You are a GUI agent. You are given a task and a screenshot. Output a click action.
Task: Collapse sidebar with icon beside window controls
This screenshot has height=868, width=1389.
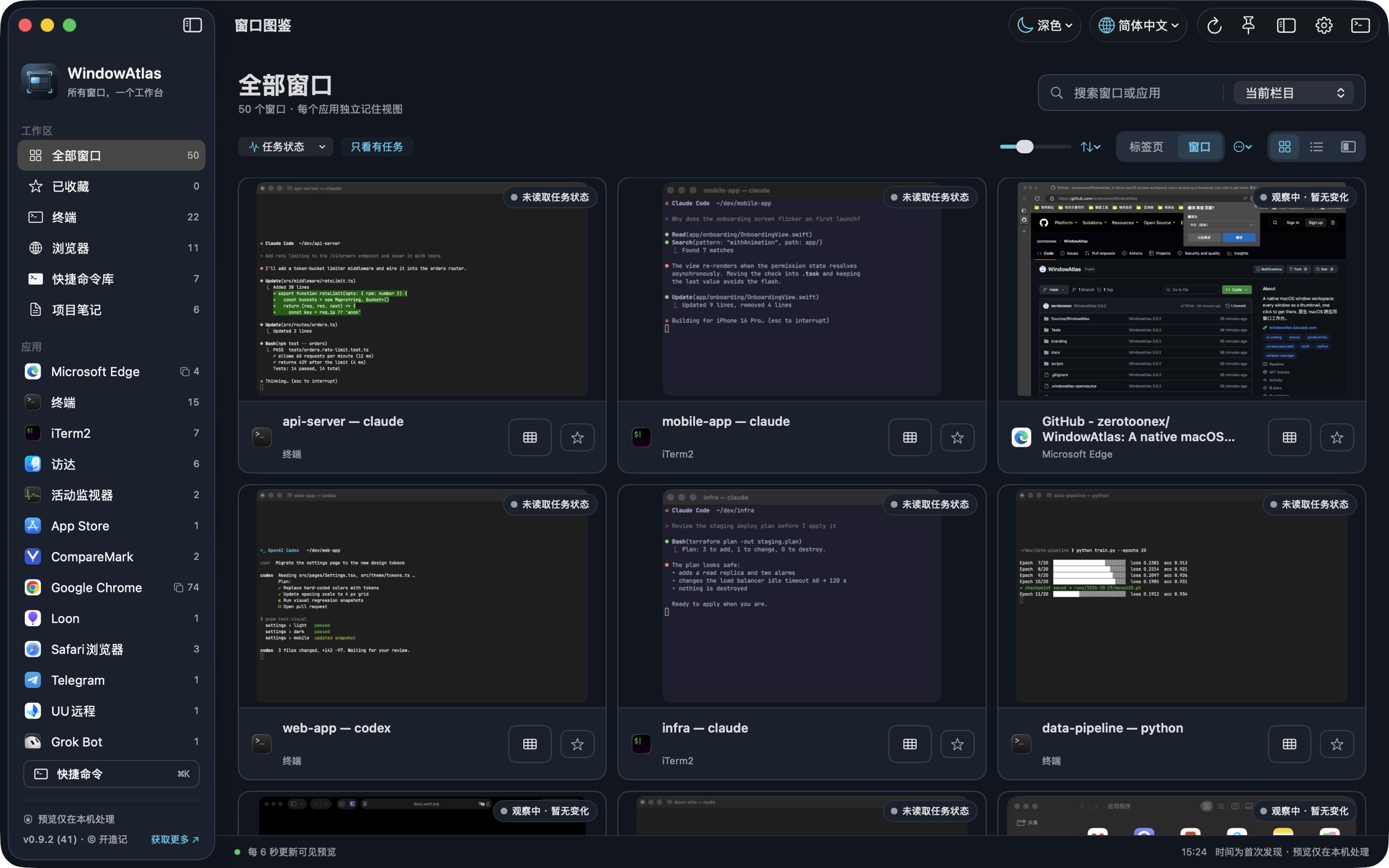pos(192,25)
